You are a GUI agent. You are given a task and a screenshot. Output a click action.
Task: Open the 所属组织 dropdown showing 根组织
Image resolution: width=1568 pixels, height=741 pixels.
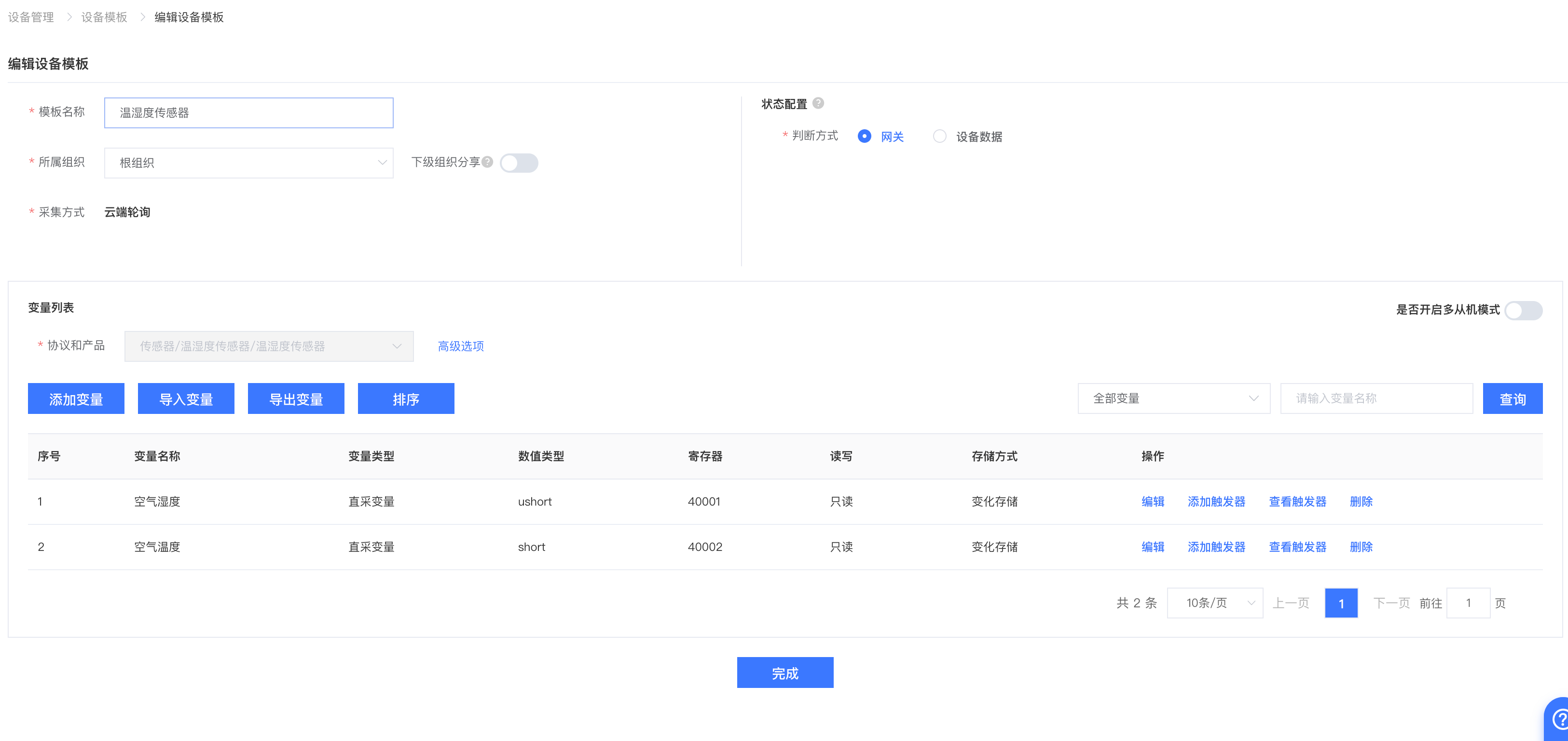click(248, 163)
